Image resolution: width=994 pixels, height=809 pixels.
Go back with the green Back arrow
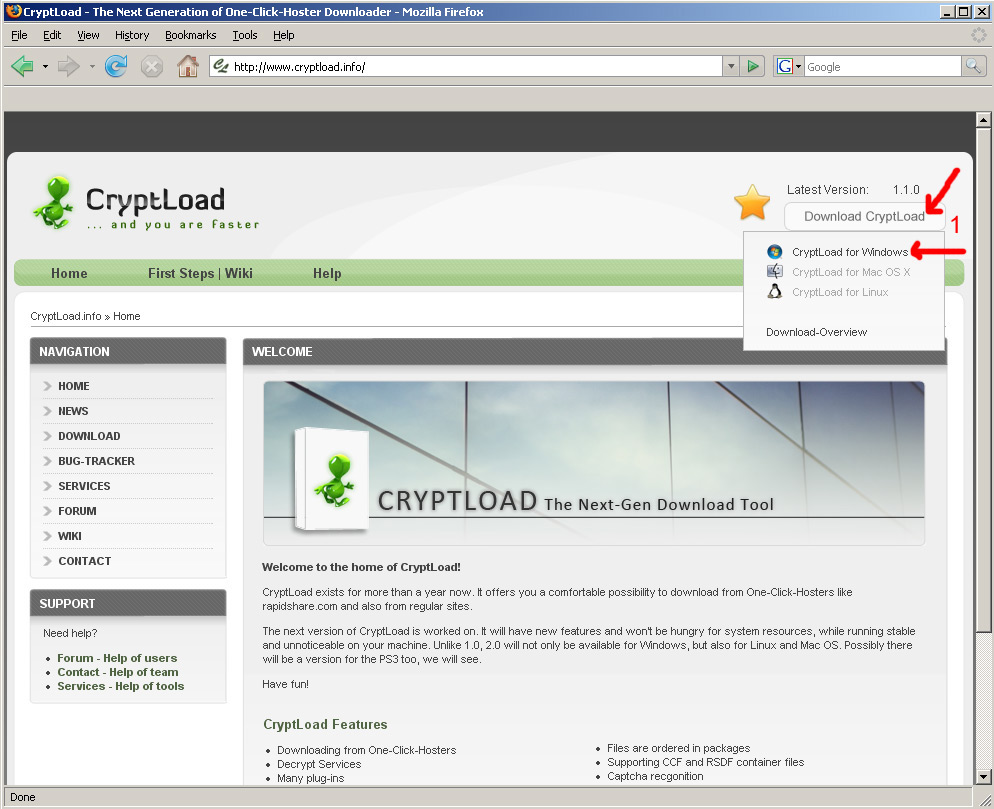pos(23,66)
